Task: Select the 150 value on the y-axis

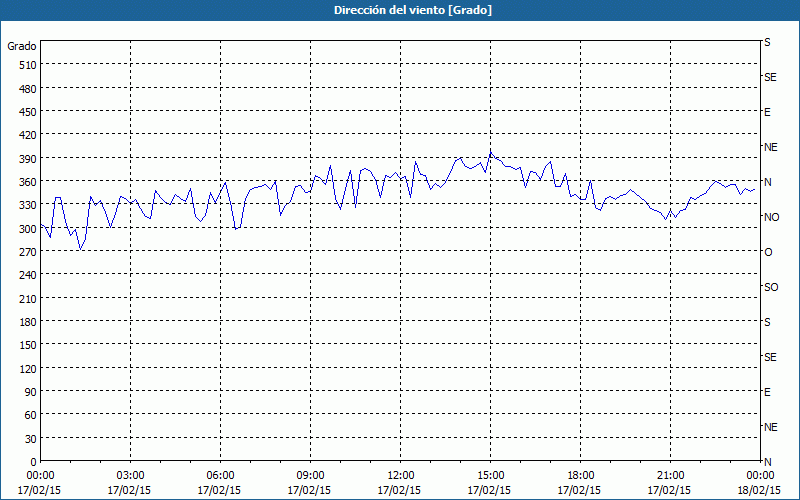Action: click(x=28, y=345)
